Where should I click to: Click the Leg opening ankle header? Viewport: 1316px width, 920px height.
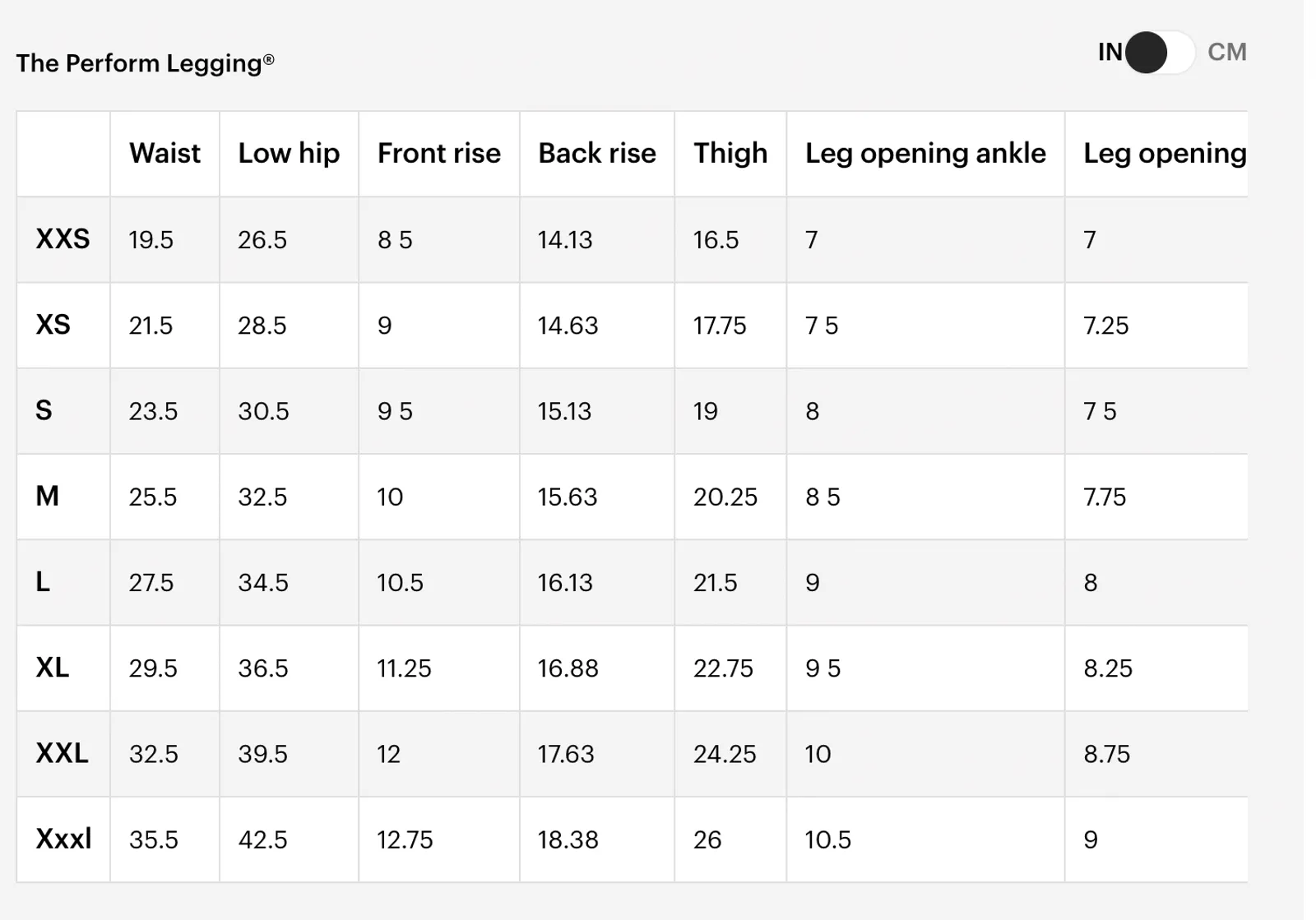click(925, 153)
